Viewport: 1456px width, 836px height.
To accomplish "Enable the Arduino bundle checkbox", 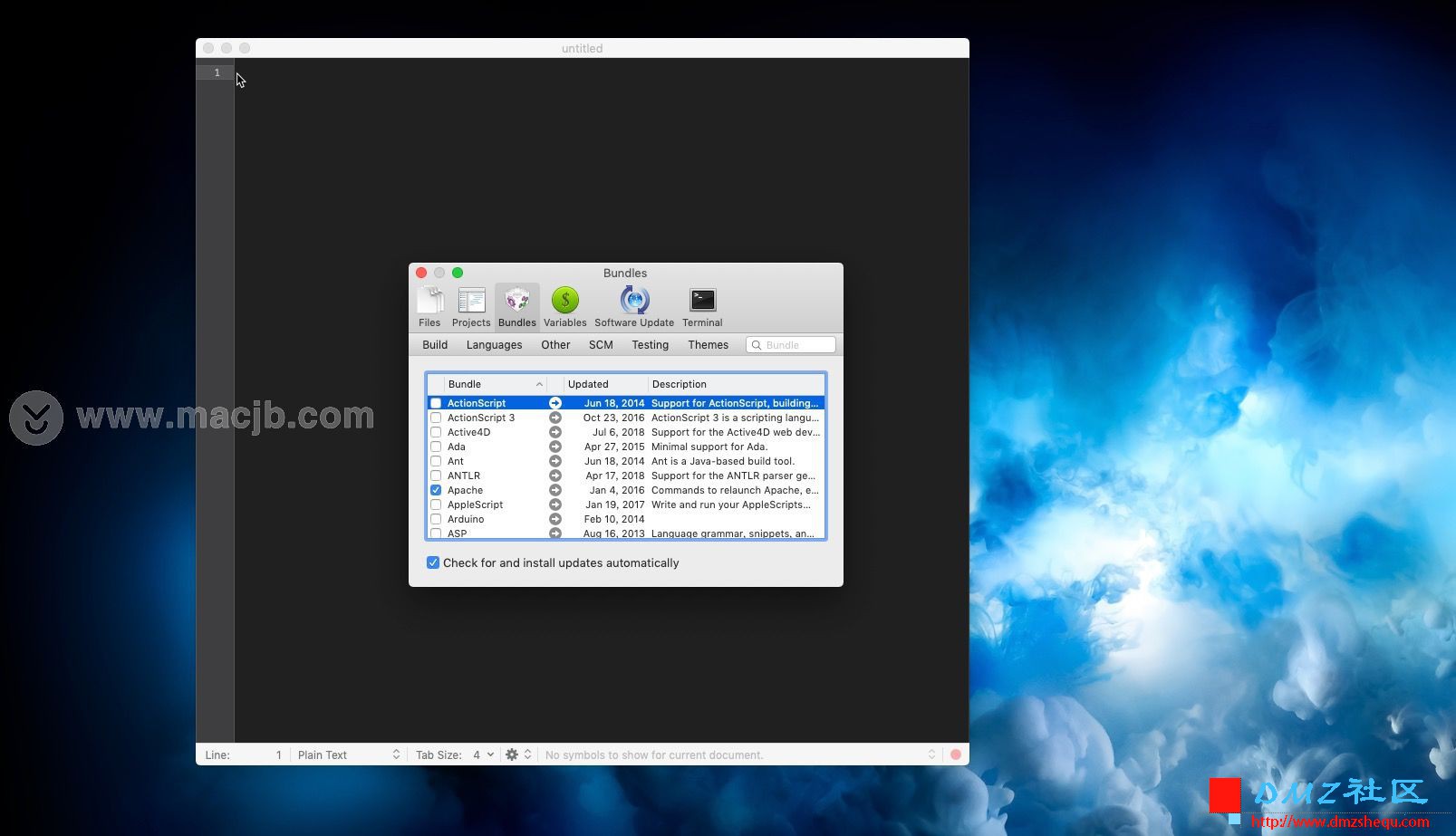I will tap(436, 519).
